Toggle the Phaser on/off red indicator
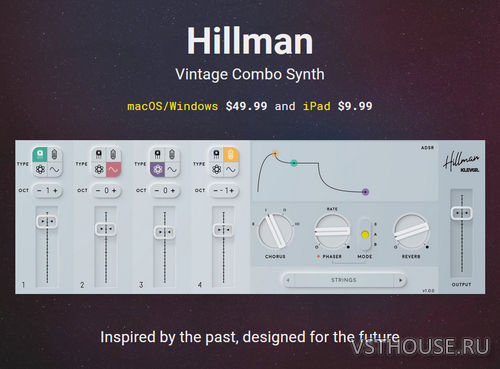 318,256
